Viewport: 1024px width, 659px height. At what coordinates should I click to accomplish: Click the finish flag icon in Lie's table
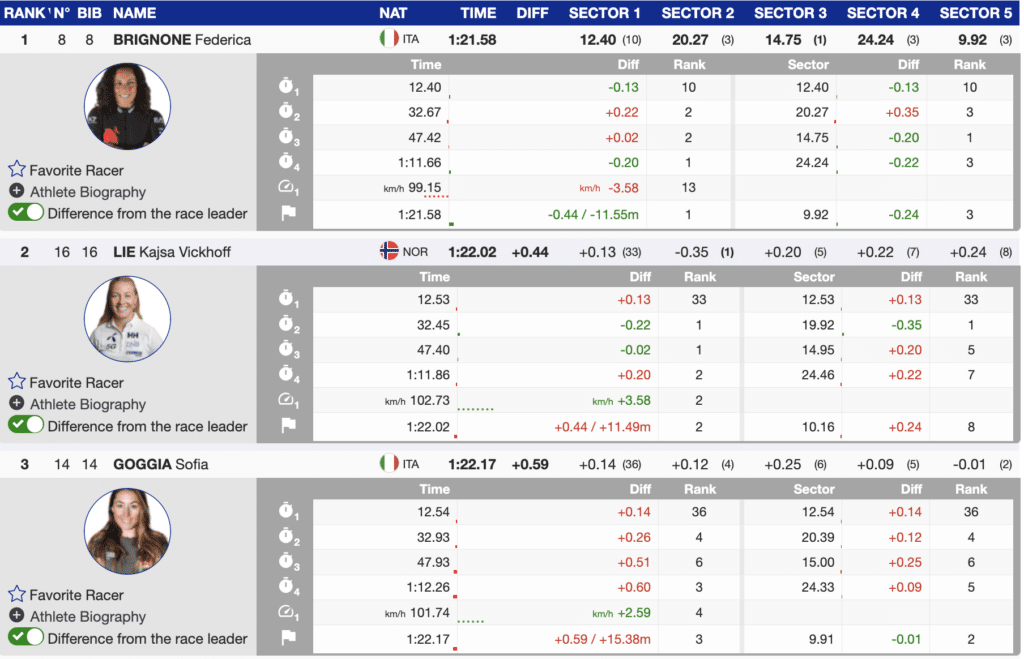tap(287, 426)
